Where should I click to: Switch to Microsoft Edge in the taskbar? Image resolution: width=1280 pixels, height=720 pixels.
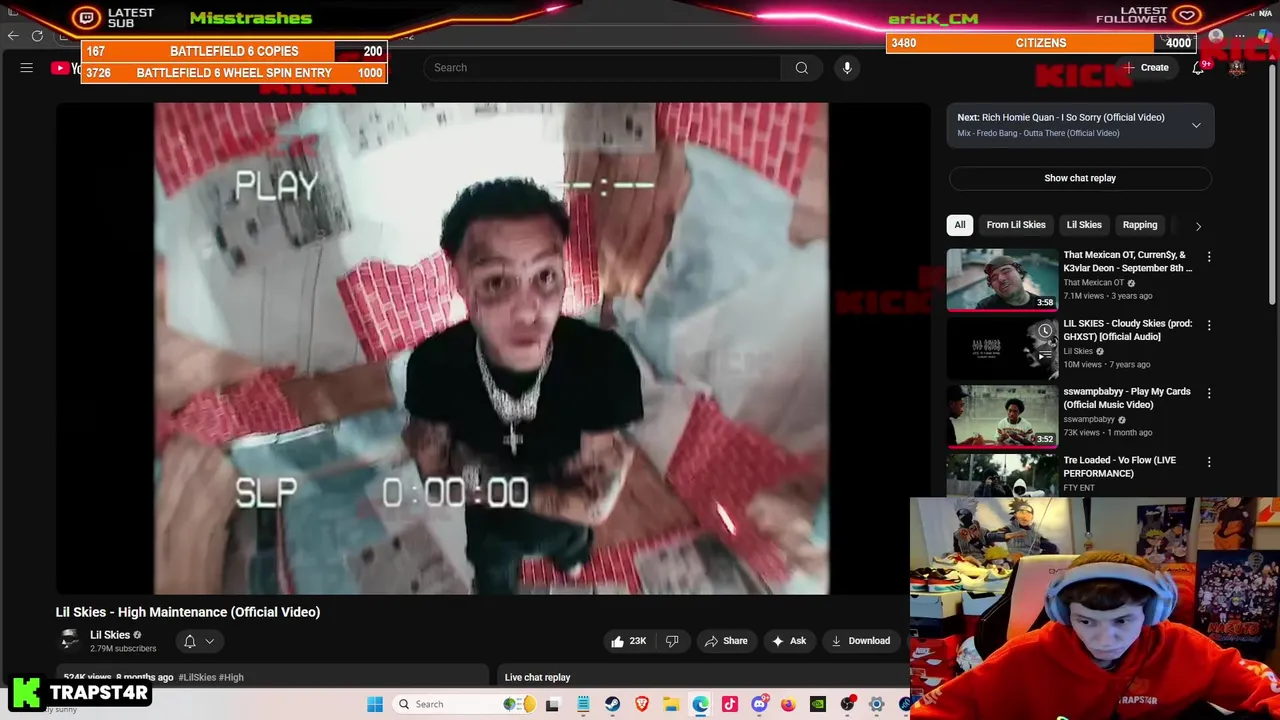(x=700, y=704)
